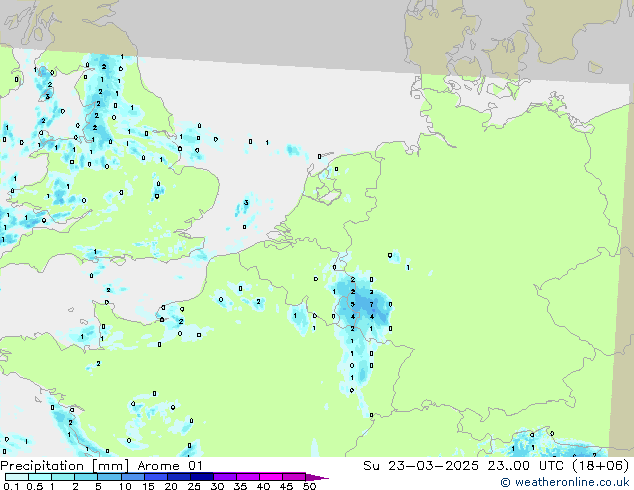Click the 1–2 mm legend color box

tap(63, 477)
